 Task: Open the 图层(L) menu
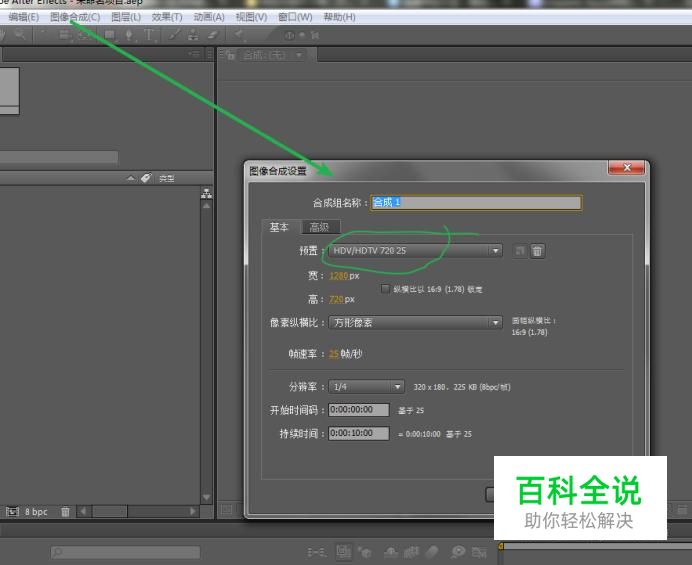click(x=126, y=17)
